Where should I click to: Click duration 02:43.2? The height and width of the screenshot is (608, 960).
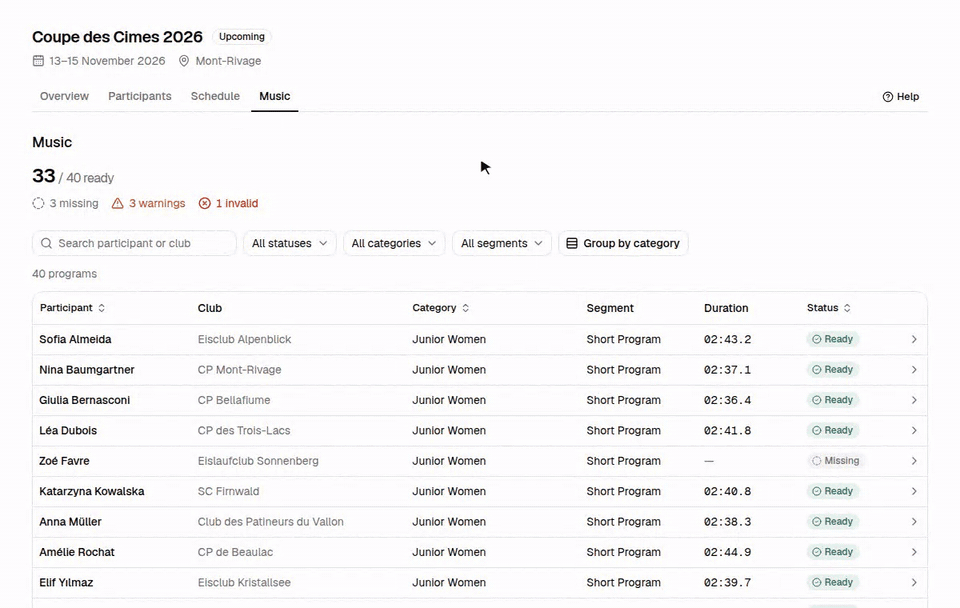click(x=727, y=339)
